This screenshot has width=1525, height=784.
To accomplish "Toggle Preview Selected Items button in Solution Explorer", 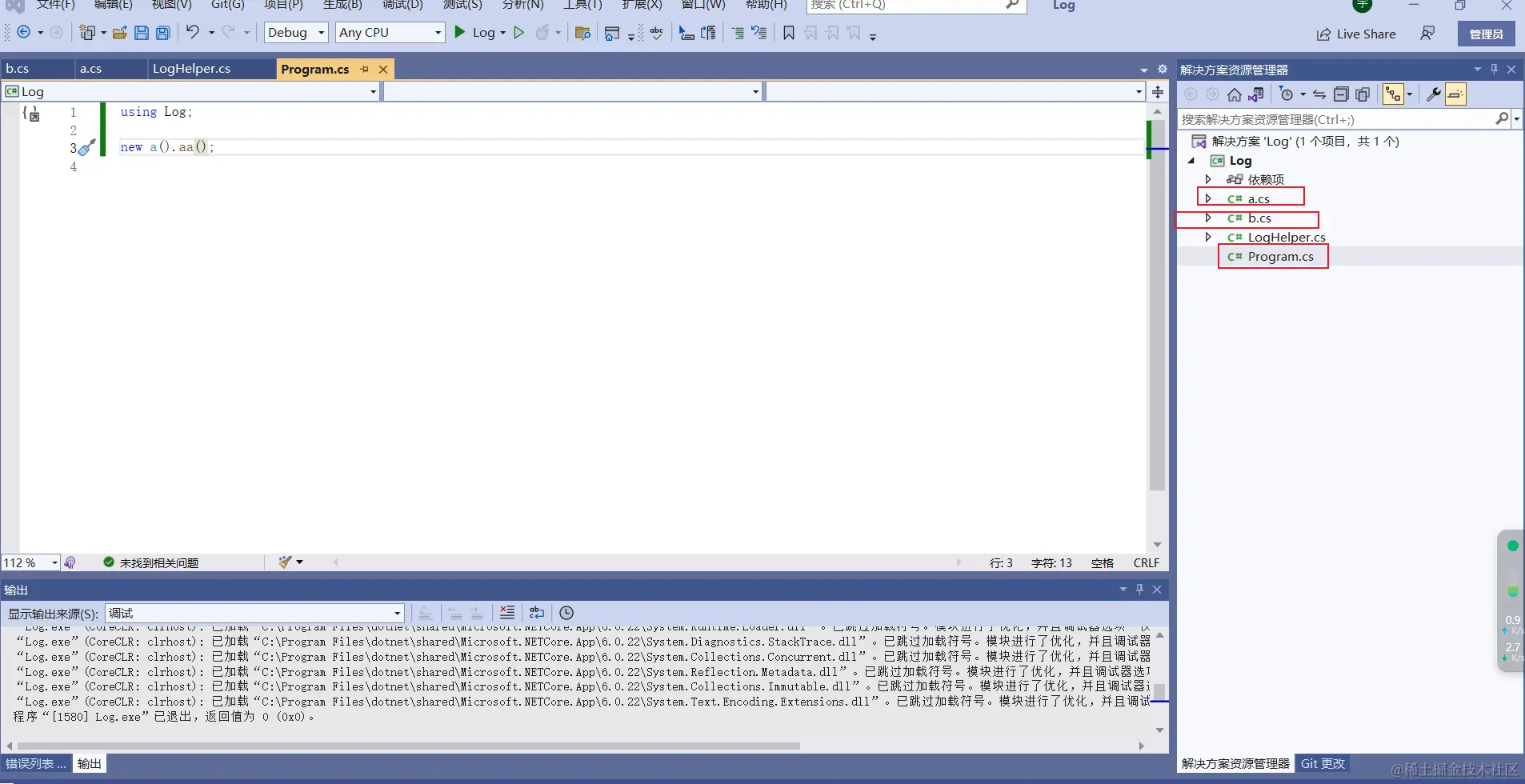I will [1455, 94].
